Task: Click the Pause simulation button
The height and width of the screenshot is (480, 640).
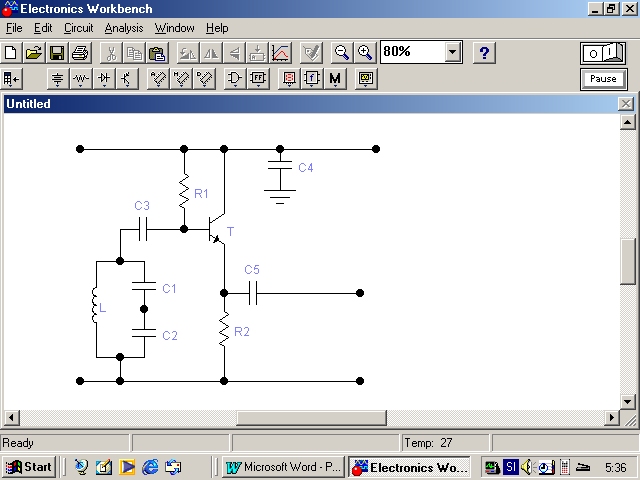Action: [x=603, y=79]
